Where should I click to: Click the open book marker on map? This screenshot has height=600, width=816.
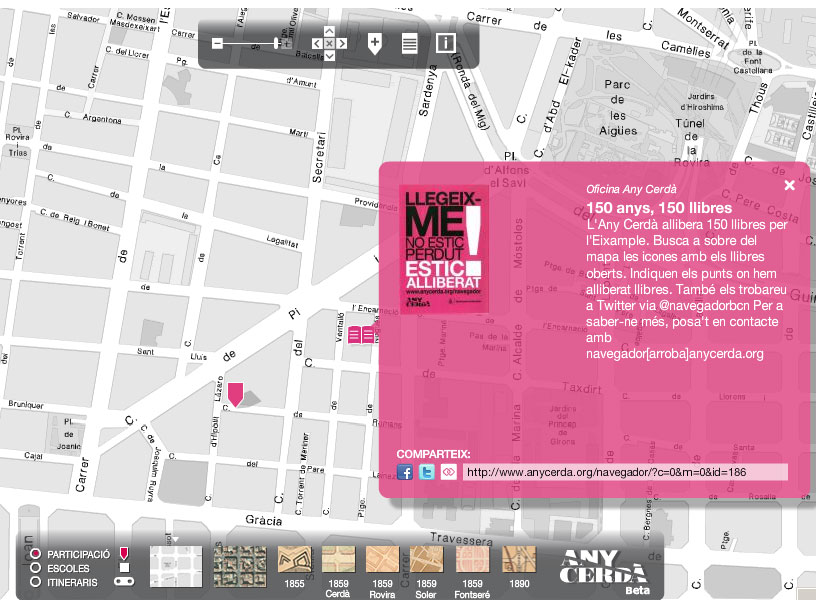(361, 335)
